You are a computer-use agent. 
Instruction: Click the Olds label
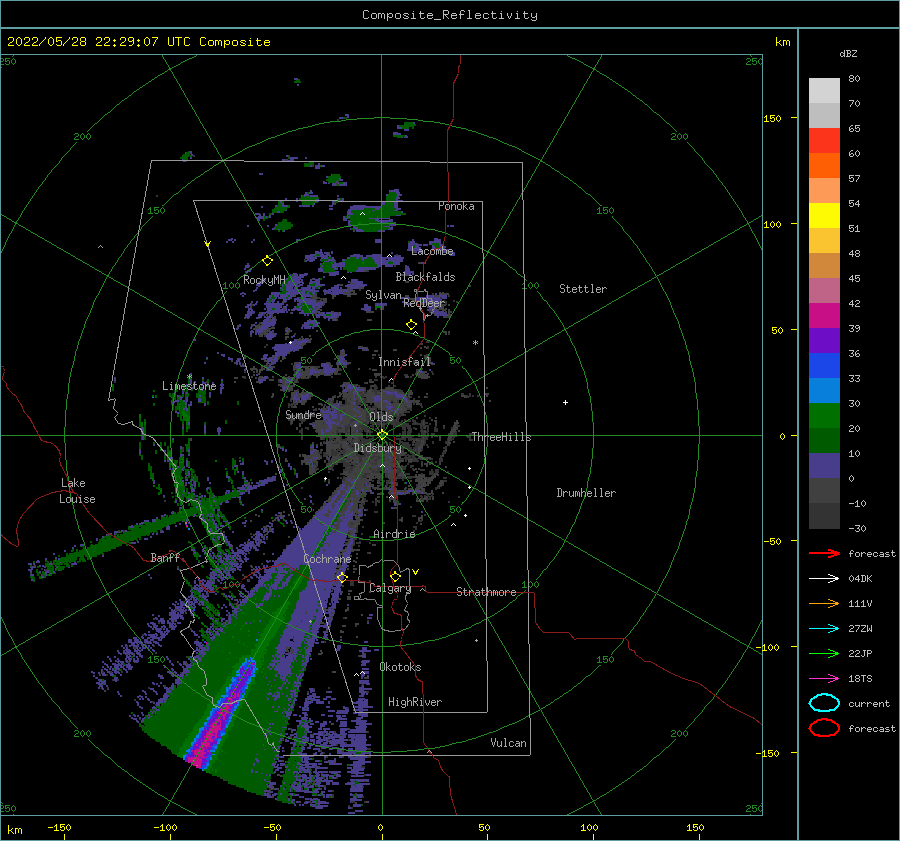click(381, 417)
